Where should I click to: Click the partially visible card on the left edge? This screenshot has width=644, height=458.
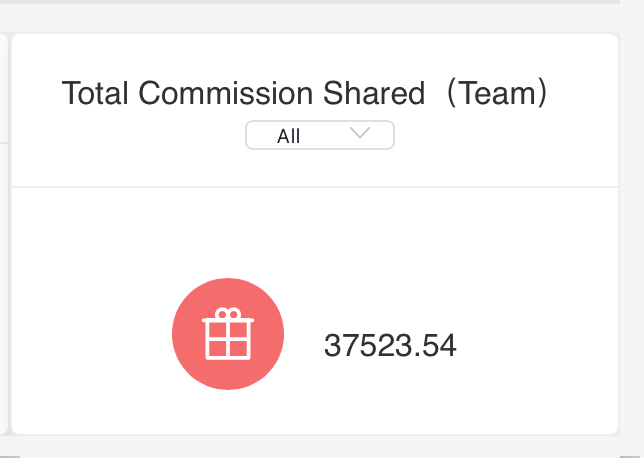click(4, 234)
